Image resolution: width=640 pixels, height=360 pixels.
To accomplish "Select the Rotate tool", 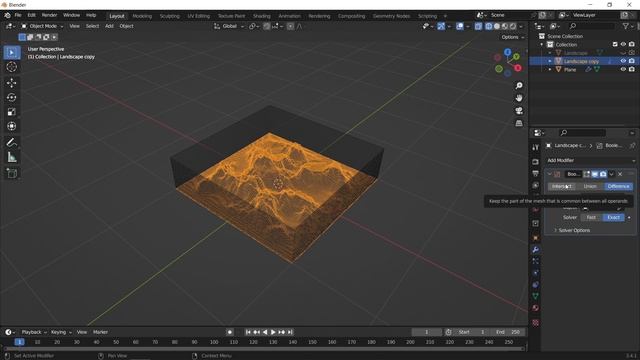I will pos(11,97).
